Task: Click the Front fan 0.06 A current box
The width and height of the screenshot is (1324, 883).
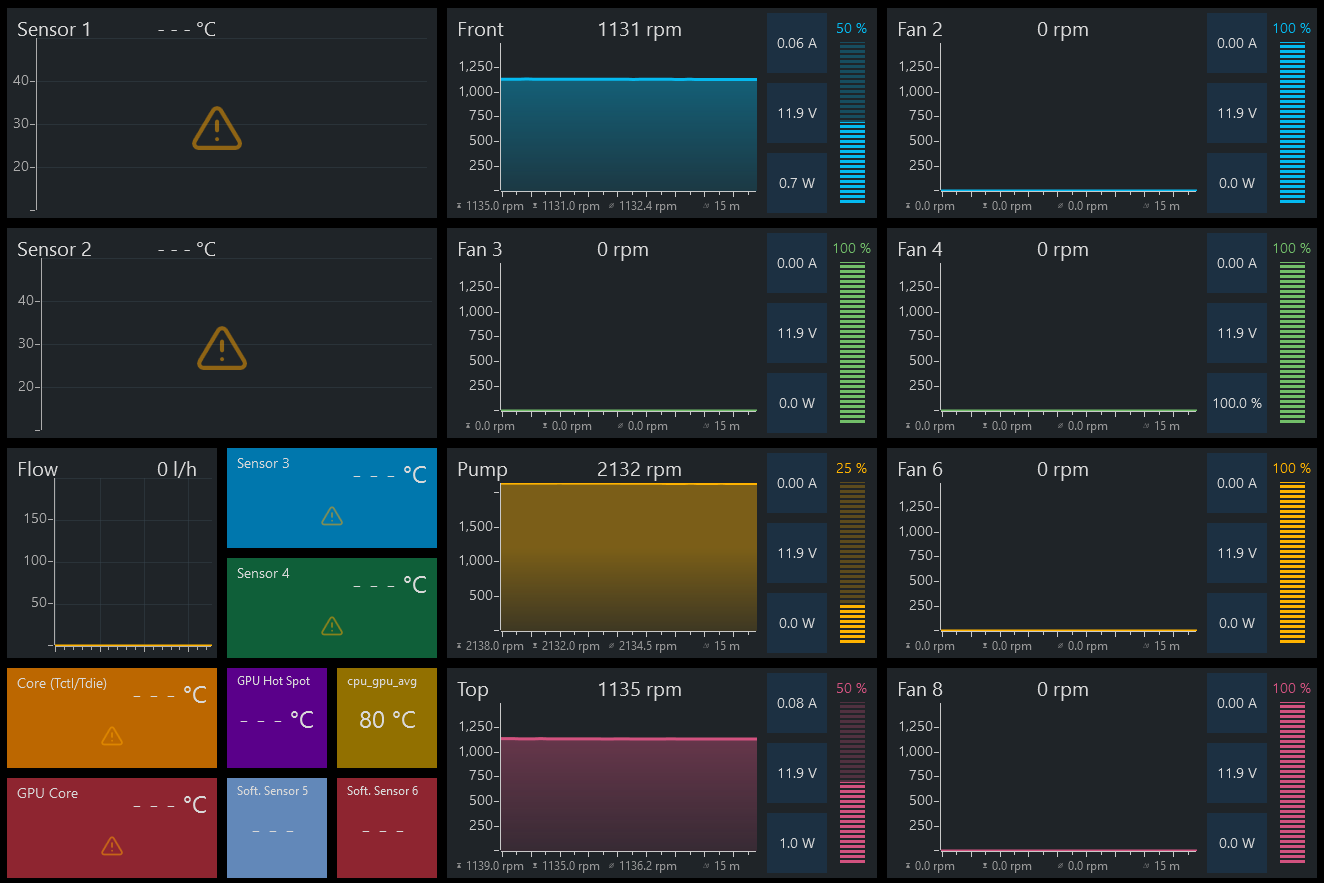Action: pyautogui.click(x=797, y=43)
